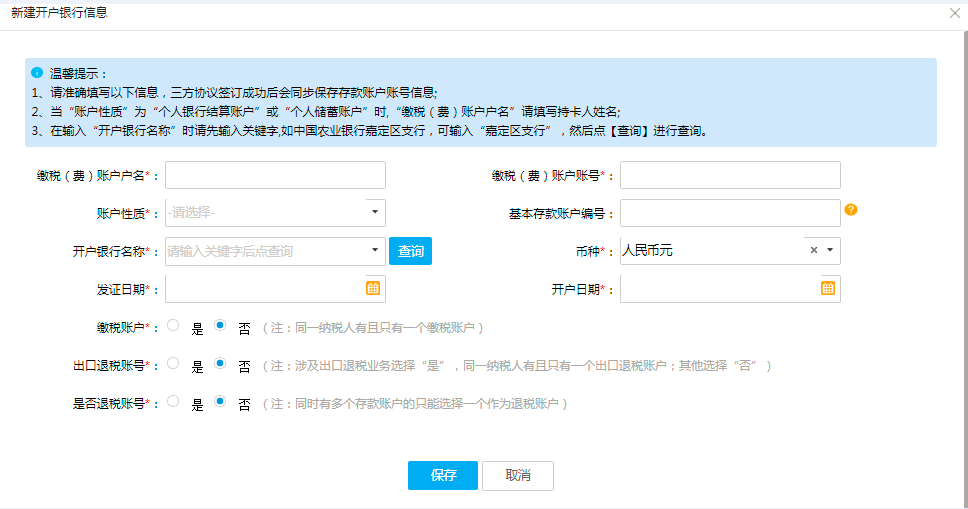Viewport: 968px width, 509px height.
Task: Select 否 for 是否退税账号
Action: point(220,402)
